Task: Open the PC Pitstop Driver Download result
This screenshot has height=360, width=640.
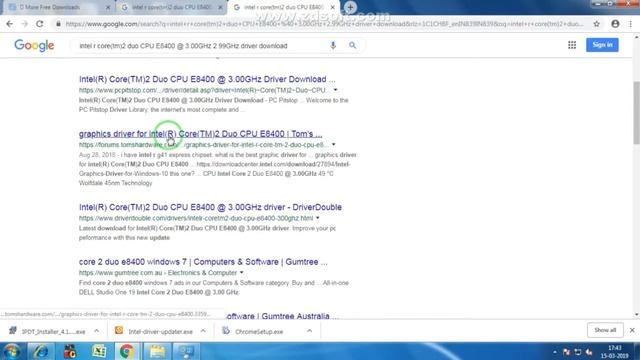Action: (207, 79)
